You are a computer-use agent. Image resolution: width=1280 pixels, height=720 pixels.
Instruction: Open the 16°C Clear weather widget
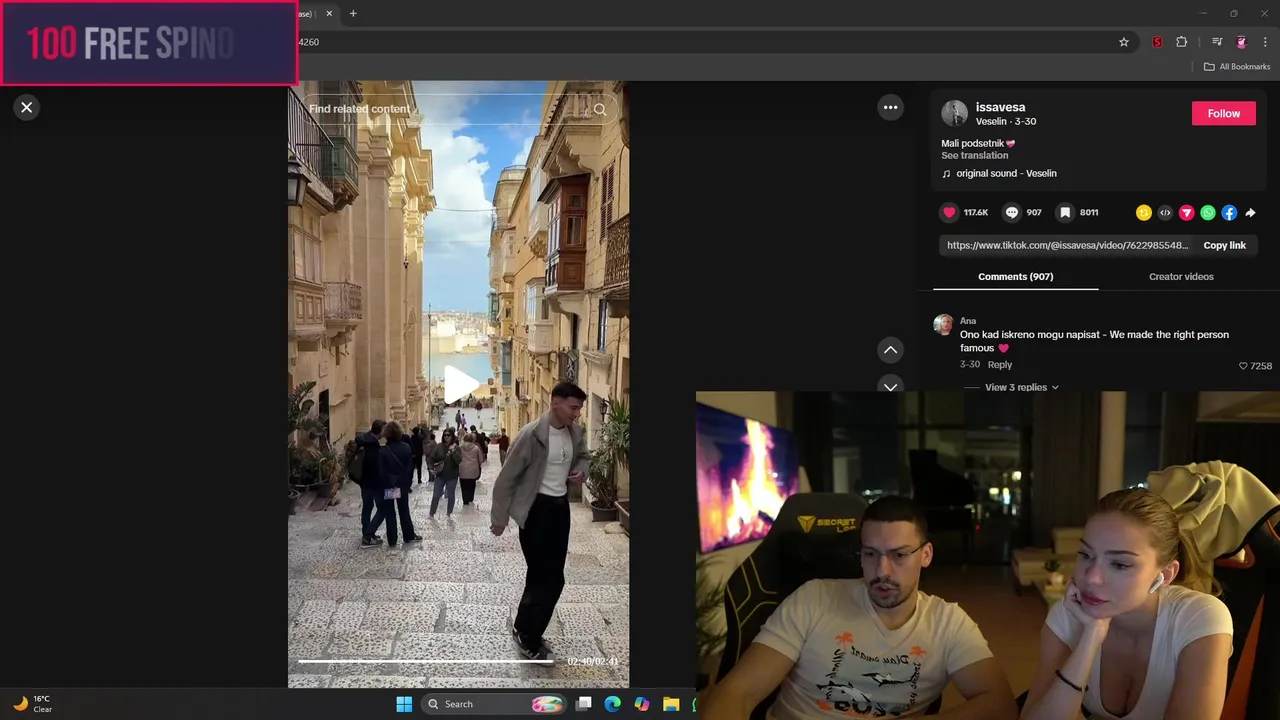pos(32,704)
